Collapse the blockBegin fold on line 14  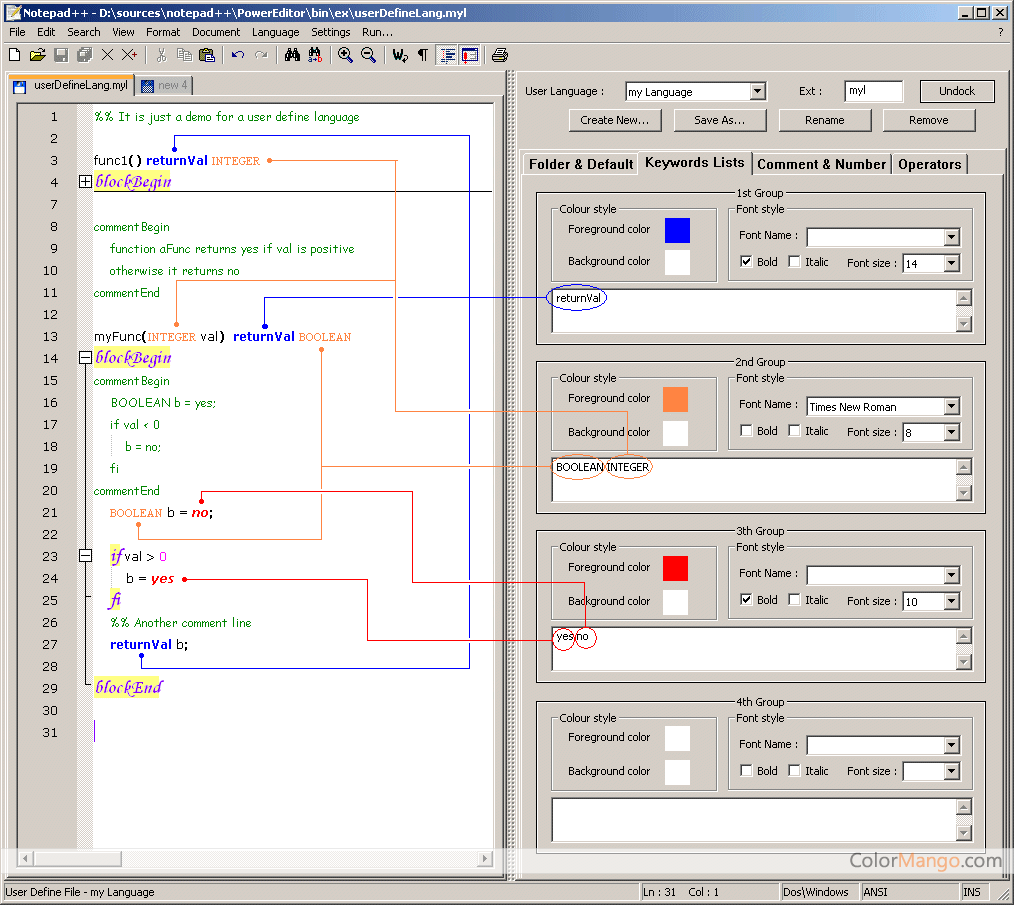pyautogui.click(x=85, y=358)
